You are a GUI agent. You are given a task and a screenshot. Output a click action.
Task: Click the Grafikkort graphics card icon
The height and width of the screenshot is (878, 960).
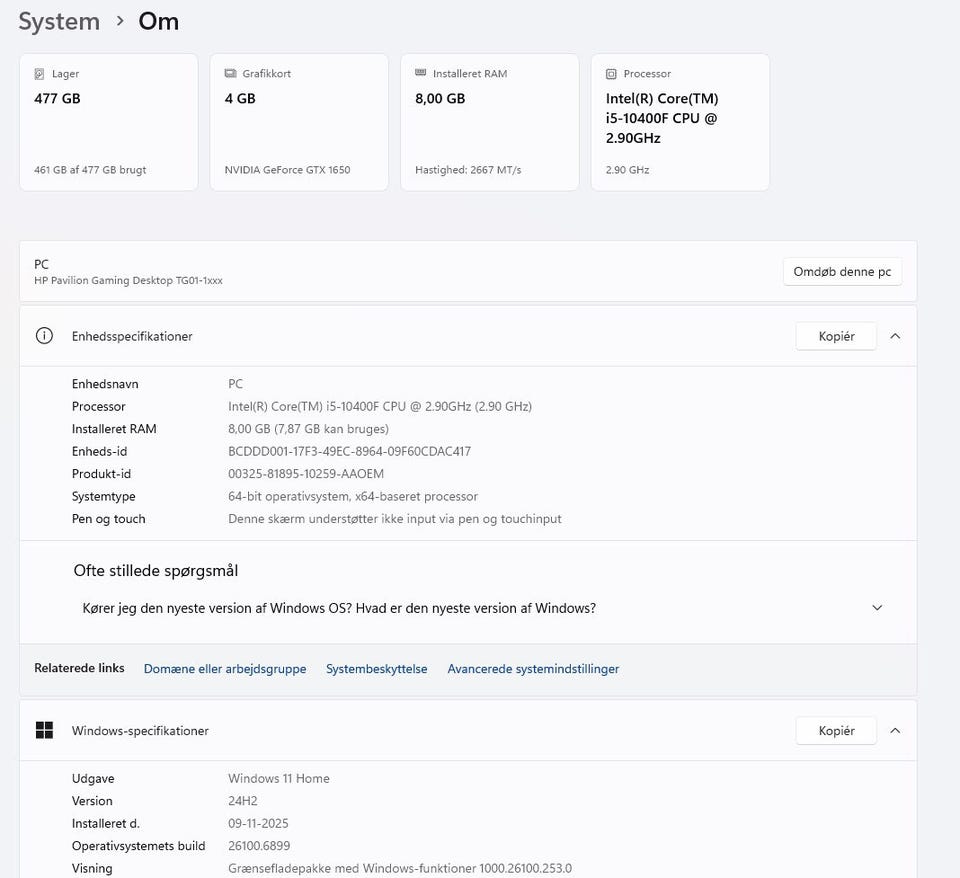click(x=230, y=74)
